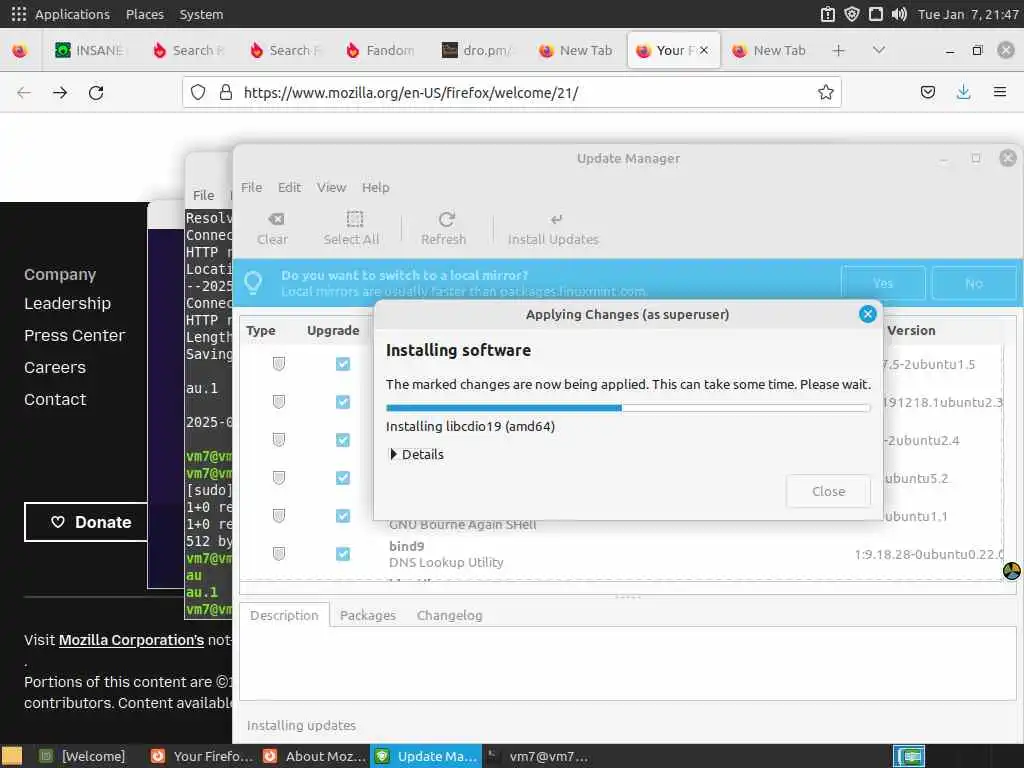Screen dimensions: 1024x768
Task: Close the Your Firefox tab
Action: (704, 50)
